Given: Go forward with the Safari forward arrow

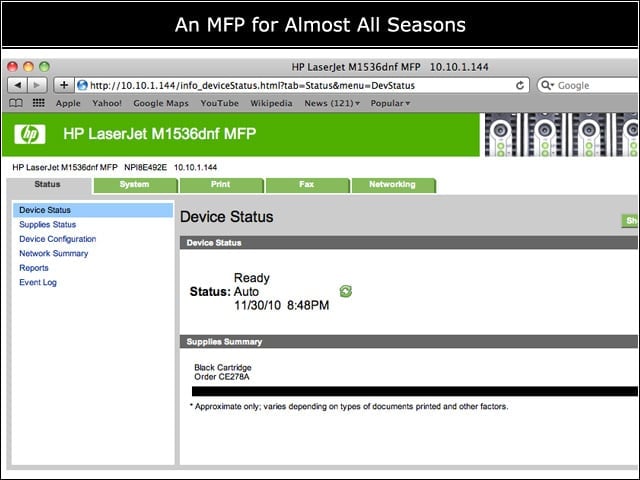Looking at the screenshot, I should (x=37, y=85).
